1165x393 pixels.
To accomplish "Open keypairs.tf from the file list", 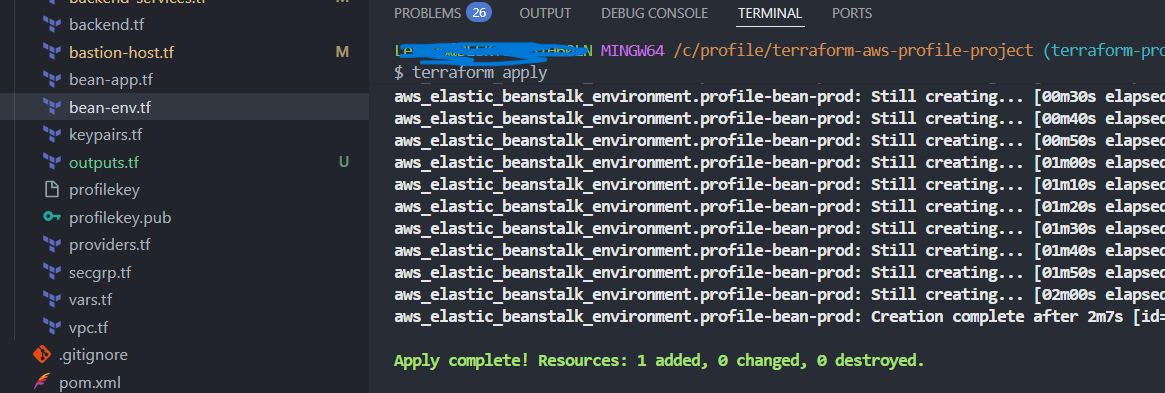I will click(106, 135).
